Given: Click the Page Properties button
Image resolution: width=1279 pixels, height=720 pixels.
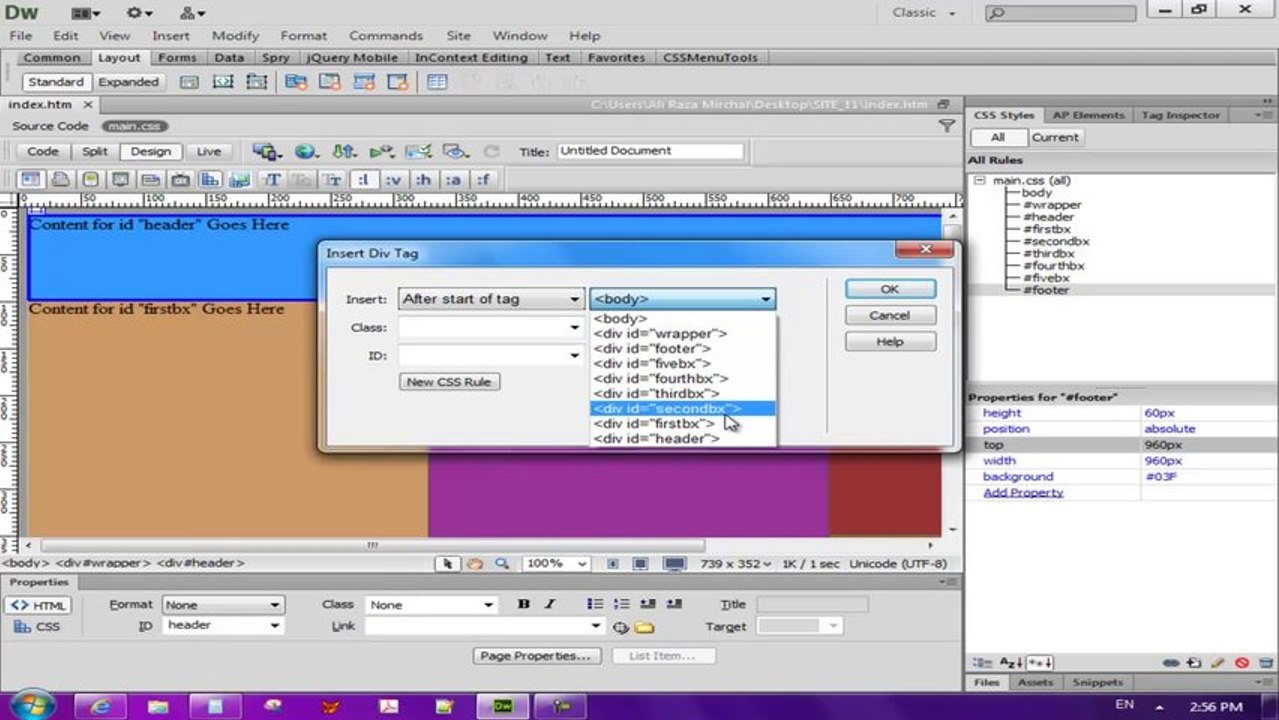Looking at the screenshot, I should pos(537,656).
